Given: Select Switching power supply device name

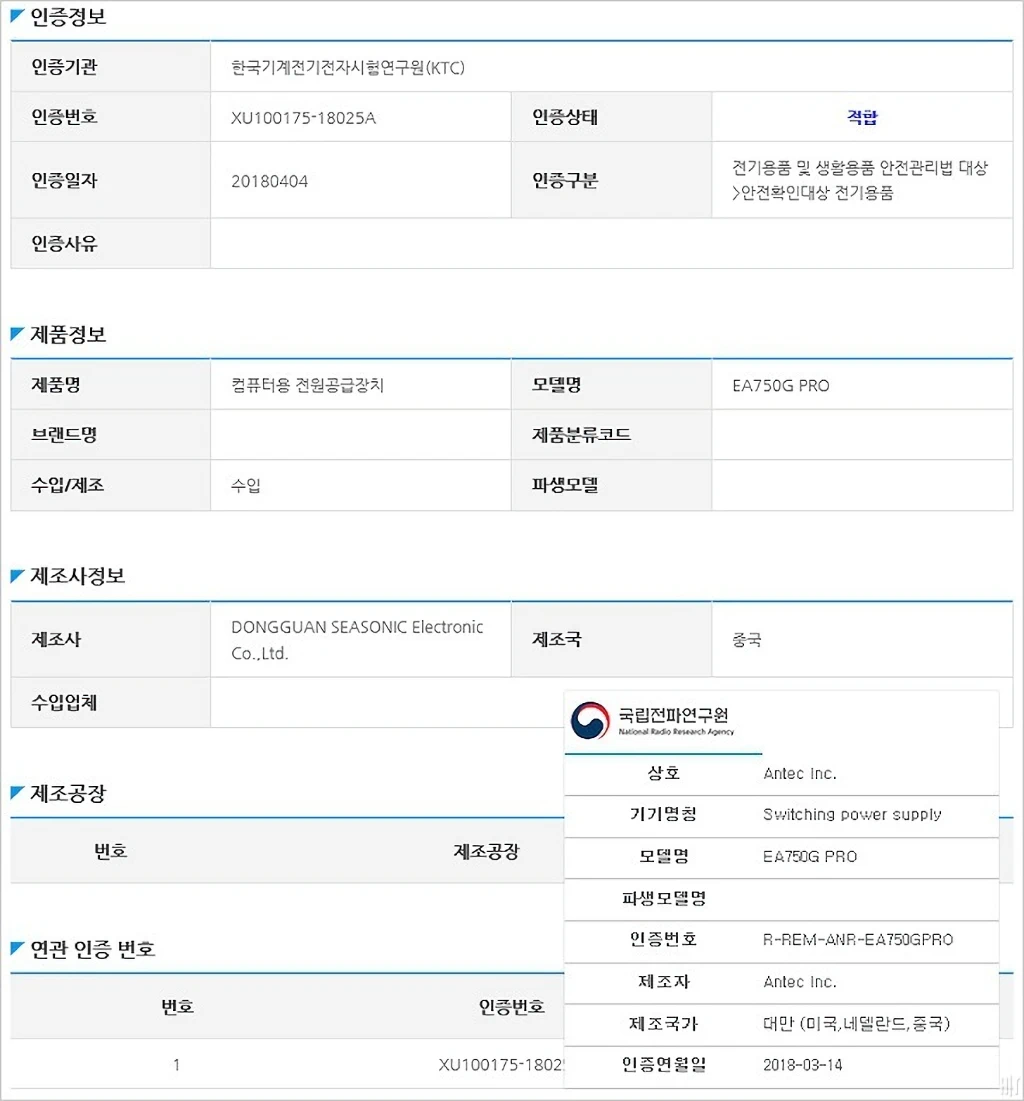Looking at the screenshot, I should click(x=852, y=815).
